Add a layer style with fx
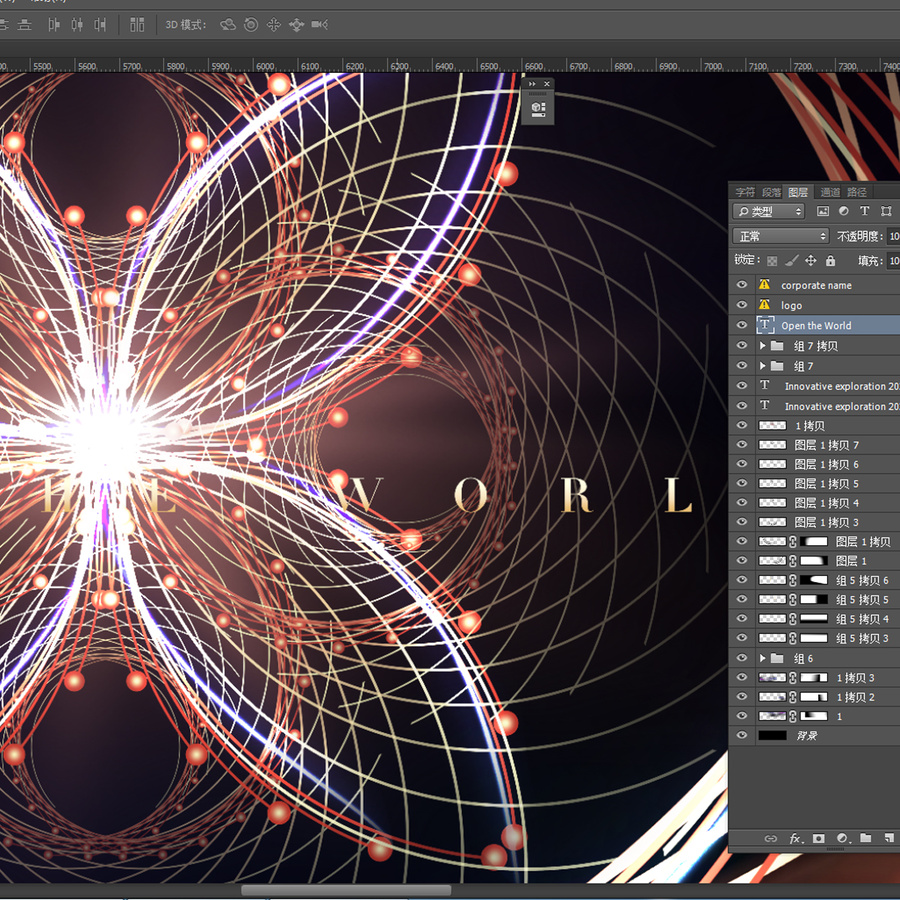 tap(796, 839)
